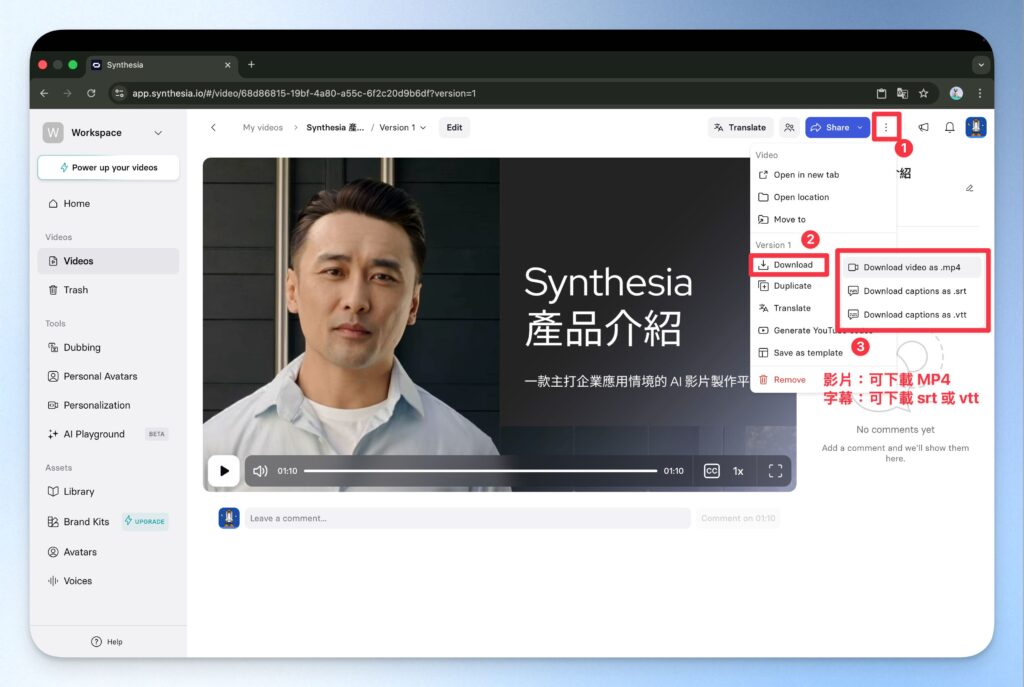This screenshot has height=687, width=1024.
Task: Select Download video as .mp4
Action: (x=910, y=266)
